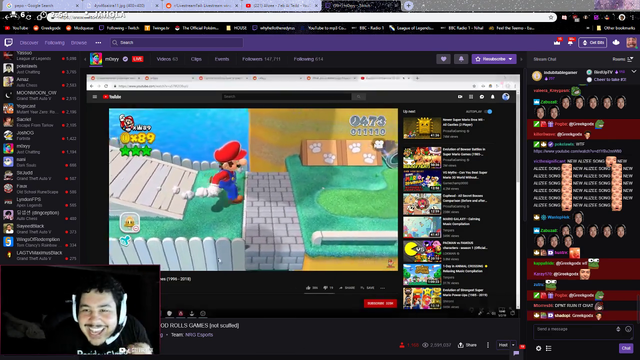Open emote picker in message box
640x360 pixels.
pyautogui.click(x=628, y=329)
